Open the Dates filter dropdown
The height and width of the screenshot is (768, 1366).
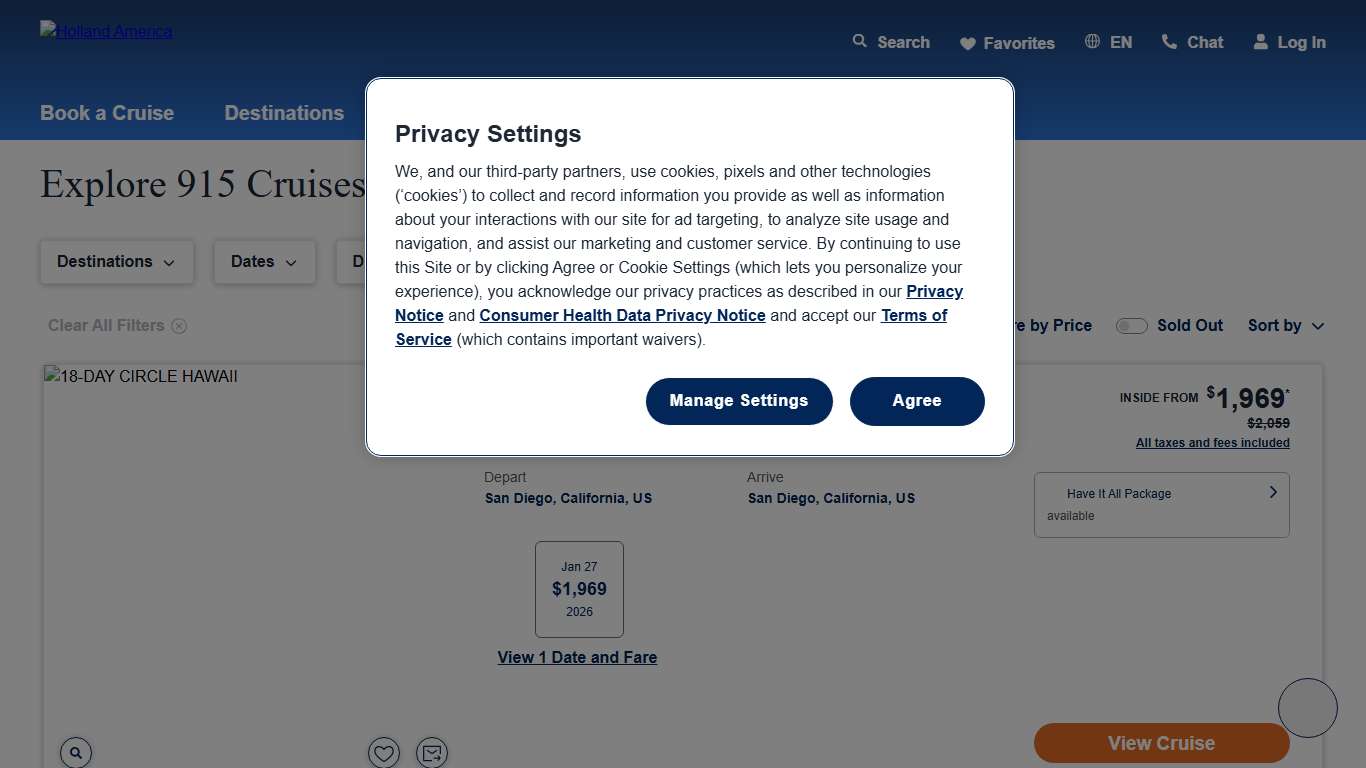264,262
